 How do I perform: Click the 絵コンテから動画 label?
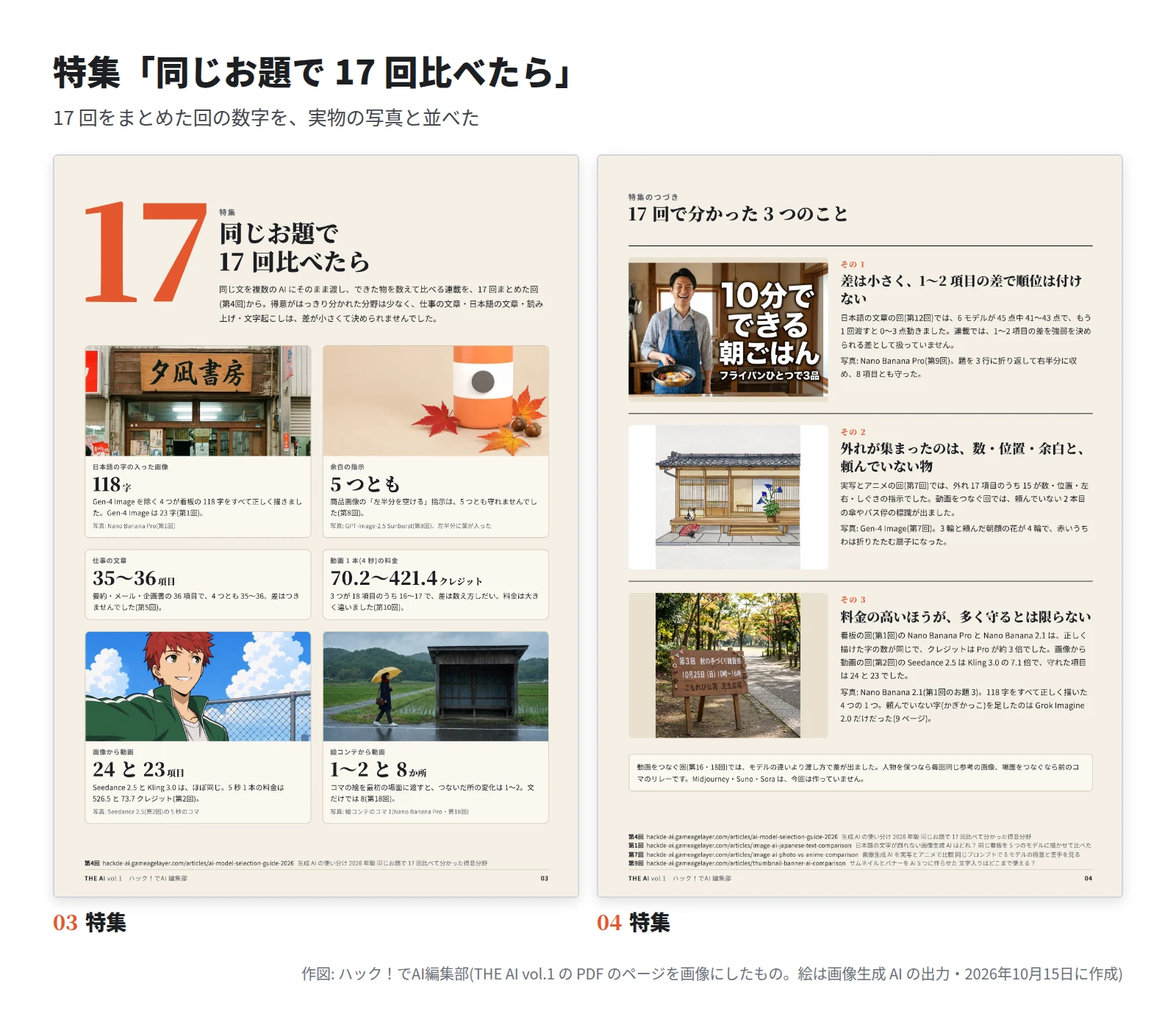pyautogui.click(x=358, y=752)
